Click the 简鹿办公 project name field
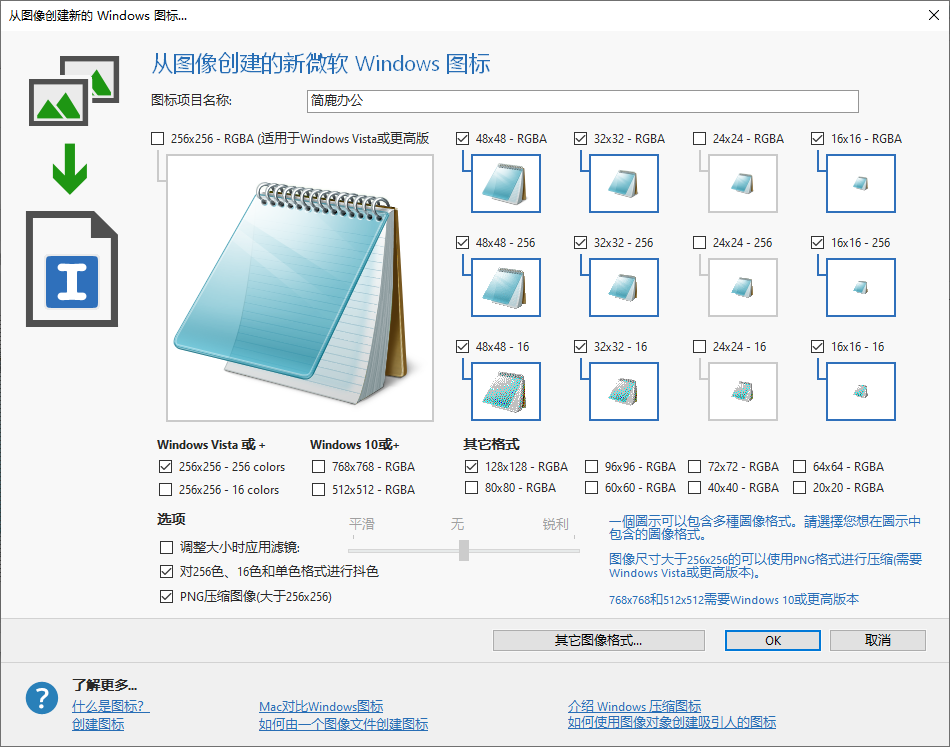950x747 pixels. click(x=583, y=101)
